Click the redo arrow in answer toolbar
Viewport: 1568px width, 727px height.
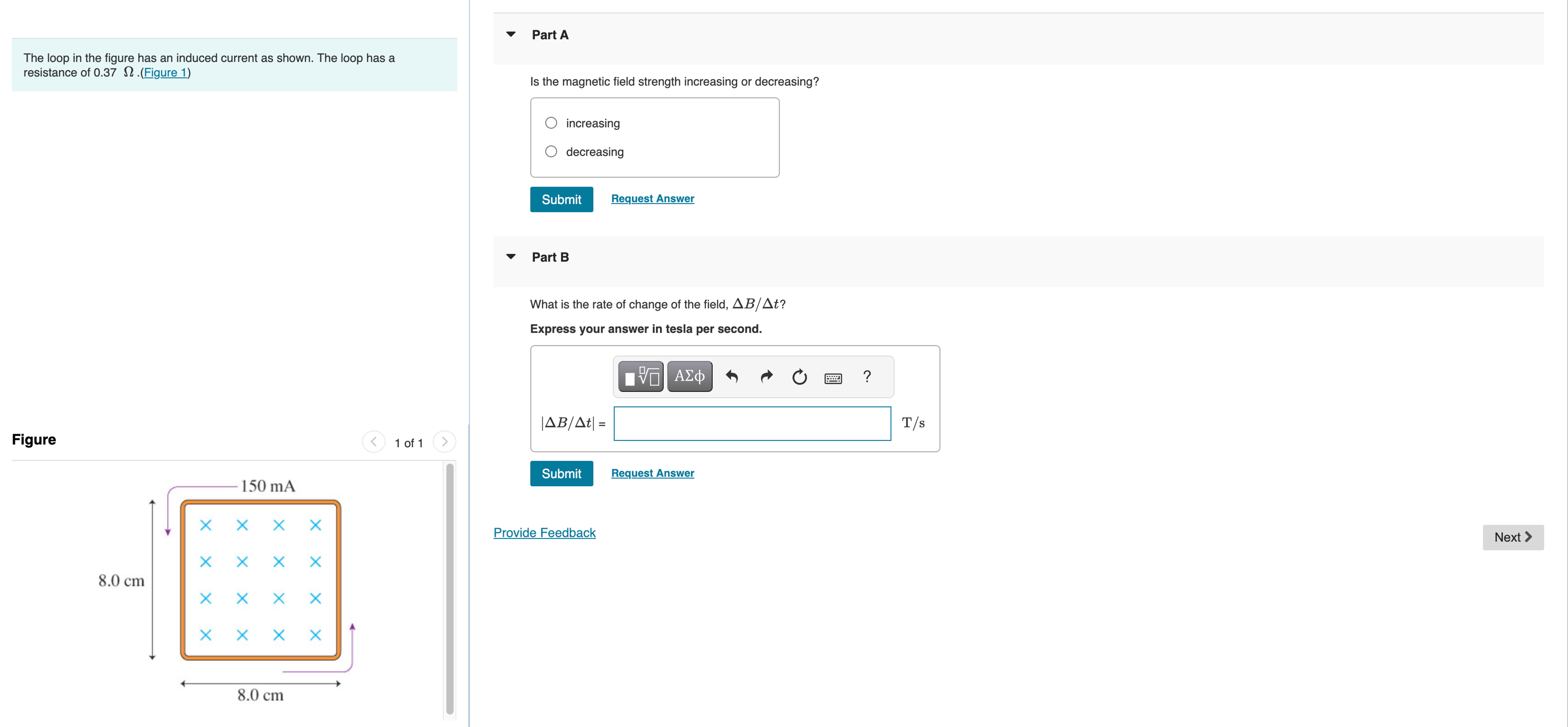coord(766,377)
